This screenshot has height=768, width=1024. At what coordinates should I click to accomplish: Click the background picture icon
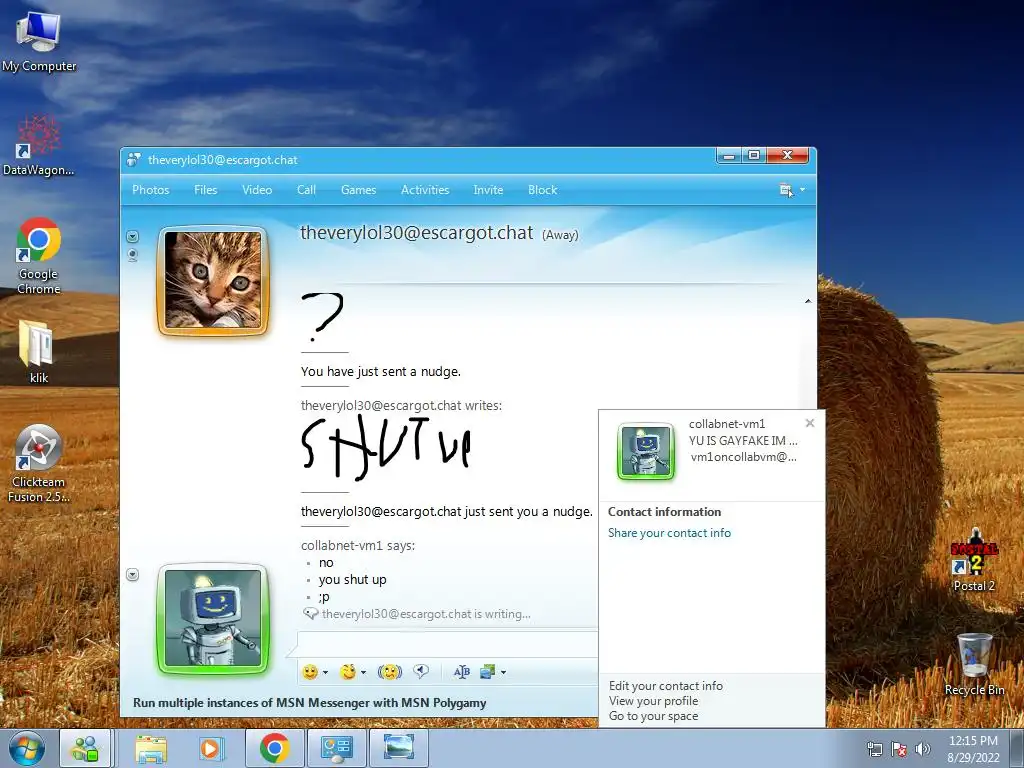(x=488, y=671)
